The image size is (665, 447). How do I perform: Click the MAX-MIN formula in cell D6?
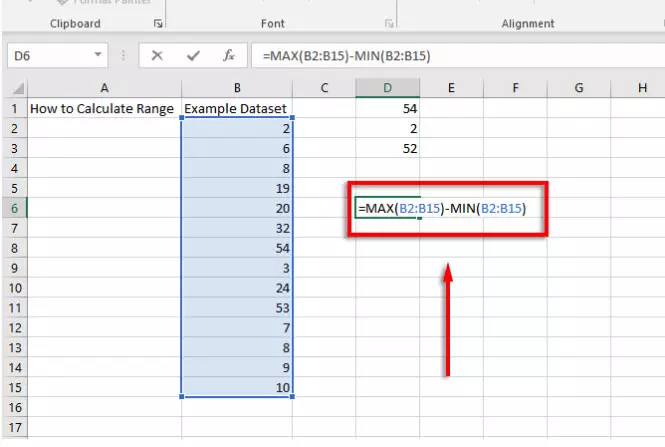(x=442, y=208)
